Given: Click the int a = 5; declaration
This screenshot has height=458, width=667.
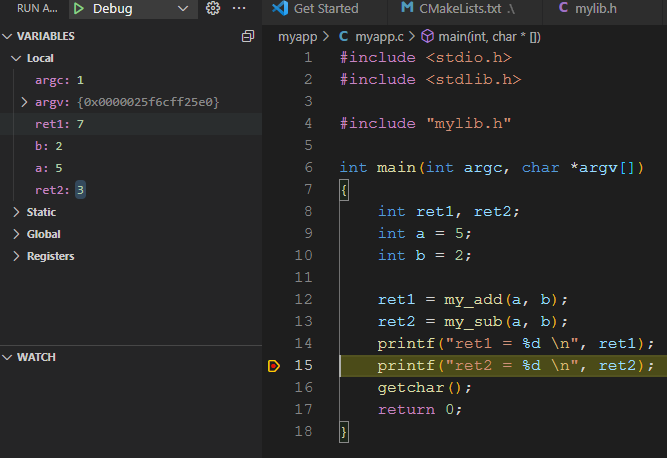Looking at the screenshot, I should (425, 233).
